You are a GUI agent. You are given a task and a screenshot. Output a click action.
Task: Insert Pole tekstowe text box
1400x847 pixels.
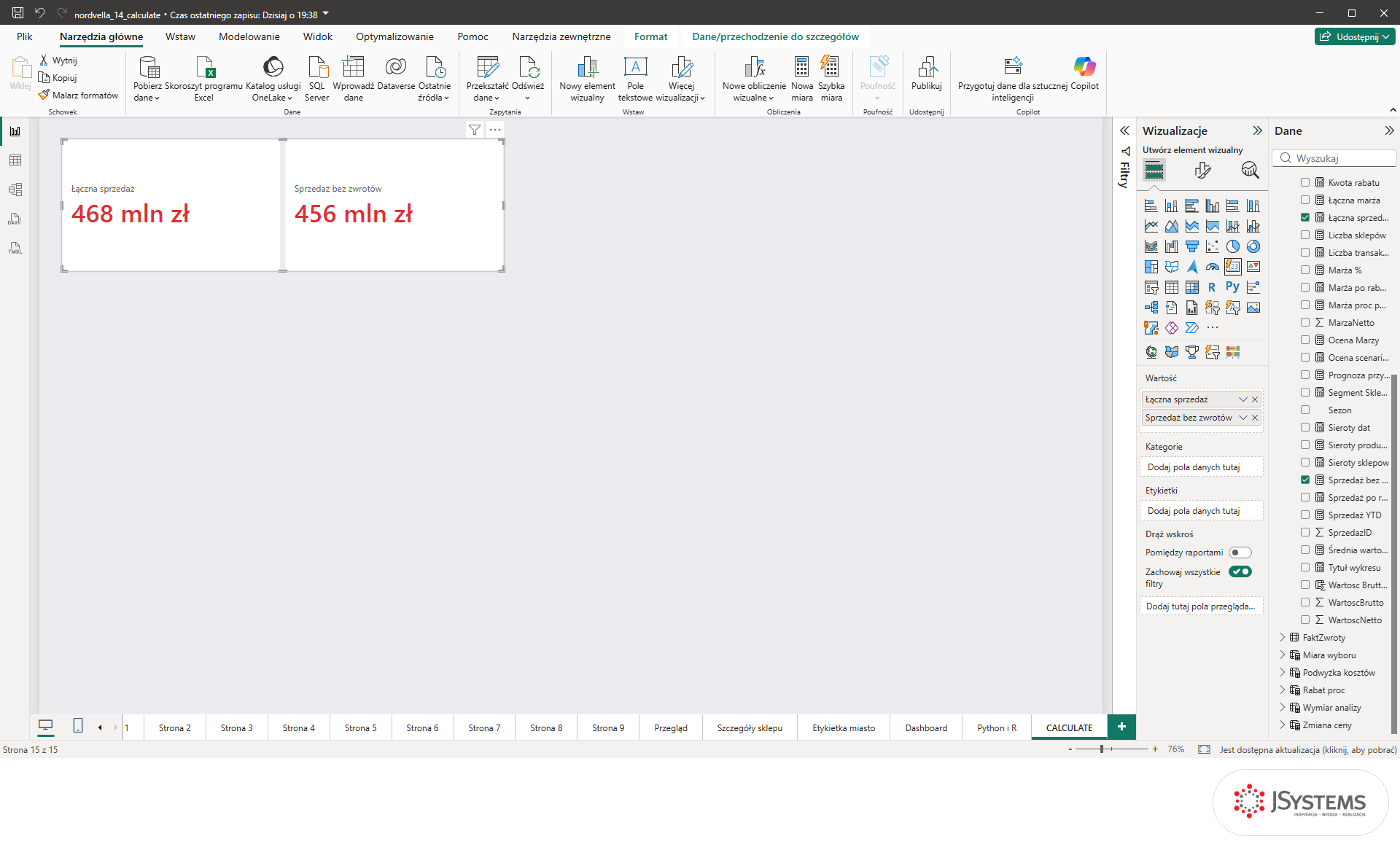635,79
